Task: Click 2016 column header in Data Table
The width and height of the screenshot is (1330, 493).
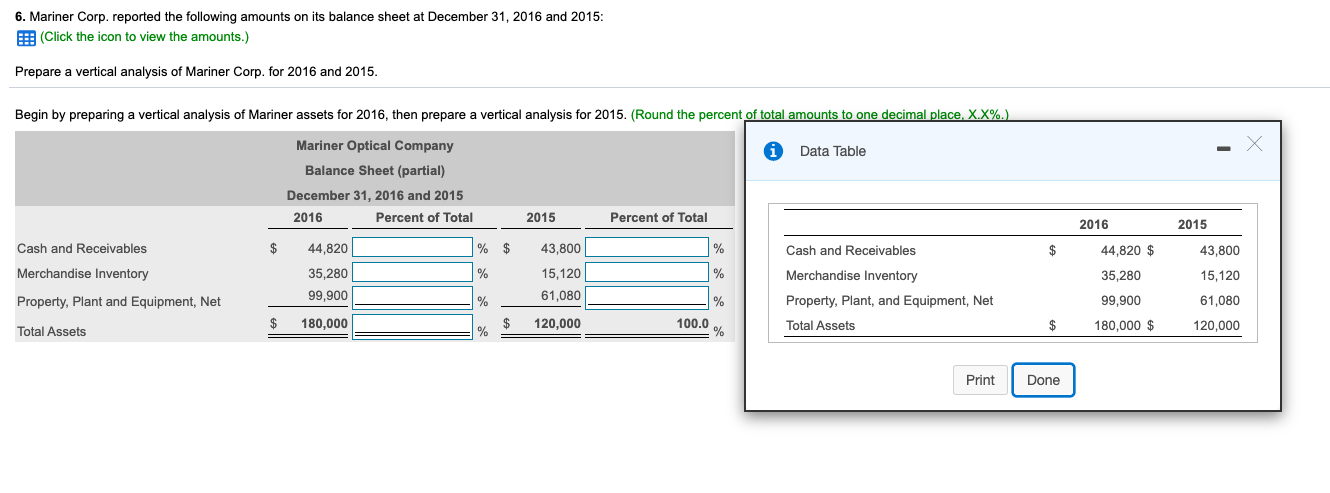Action: point(1094,224)
